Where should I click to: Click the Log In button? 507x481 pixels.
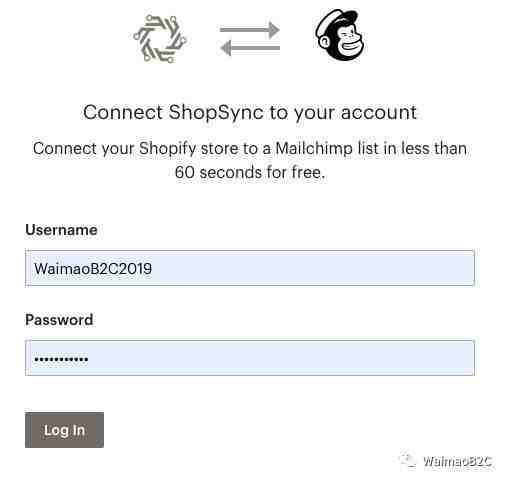tap(64, 430)
